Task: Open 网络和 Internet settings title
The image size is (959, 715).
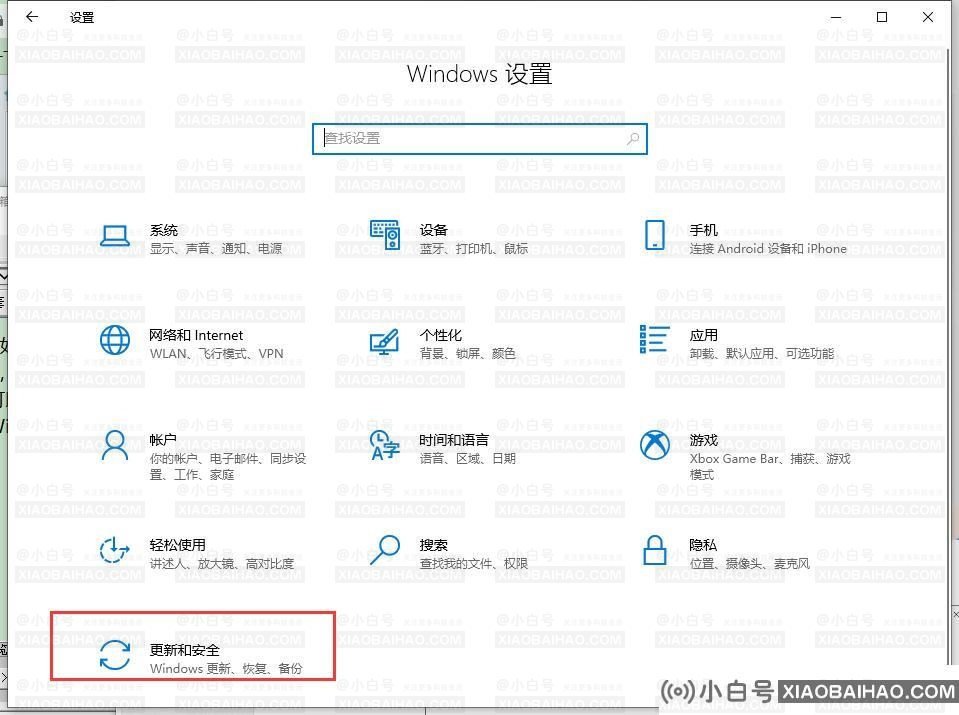Action: coord(196,335)
